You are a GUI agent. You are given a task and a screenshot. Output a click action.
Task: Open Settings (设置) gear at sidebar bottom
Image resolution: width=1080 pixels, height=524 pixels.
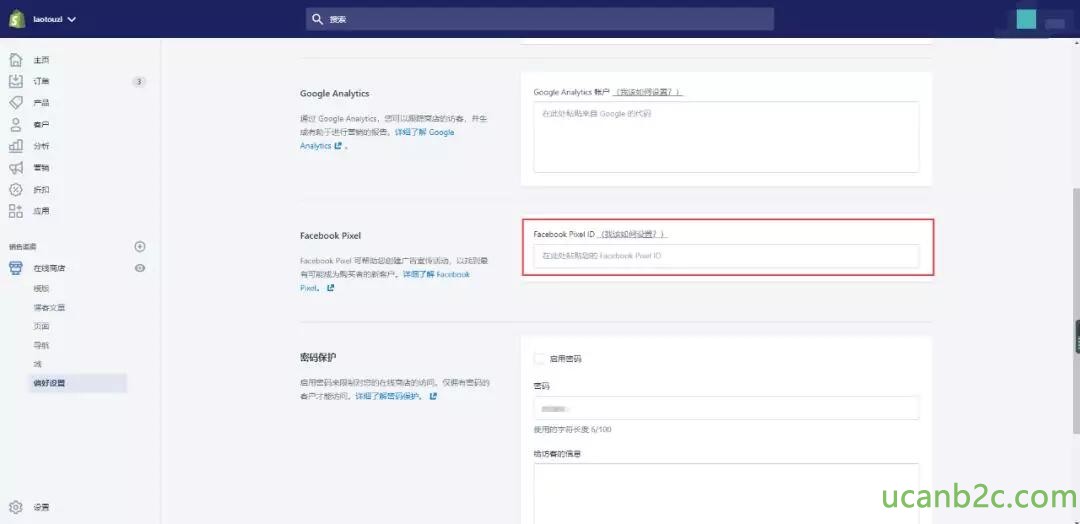15,507
